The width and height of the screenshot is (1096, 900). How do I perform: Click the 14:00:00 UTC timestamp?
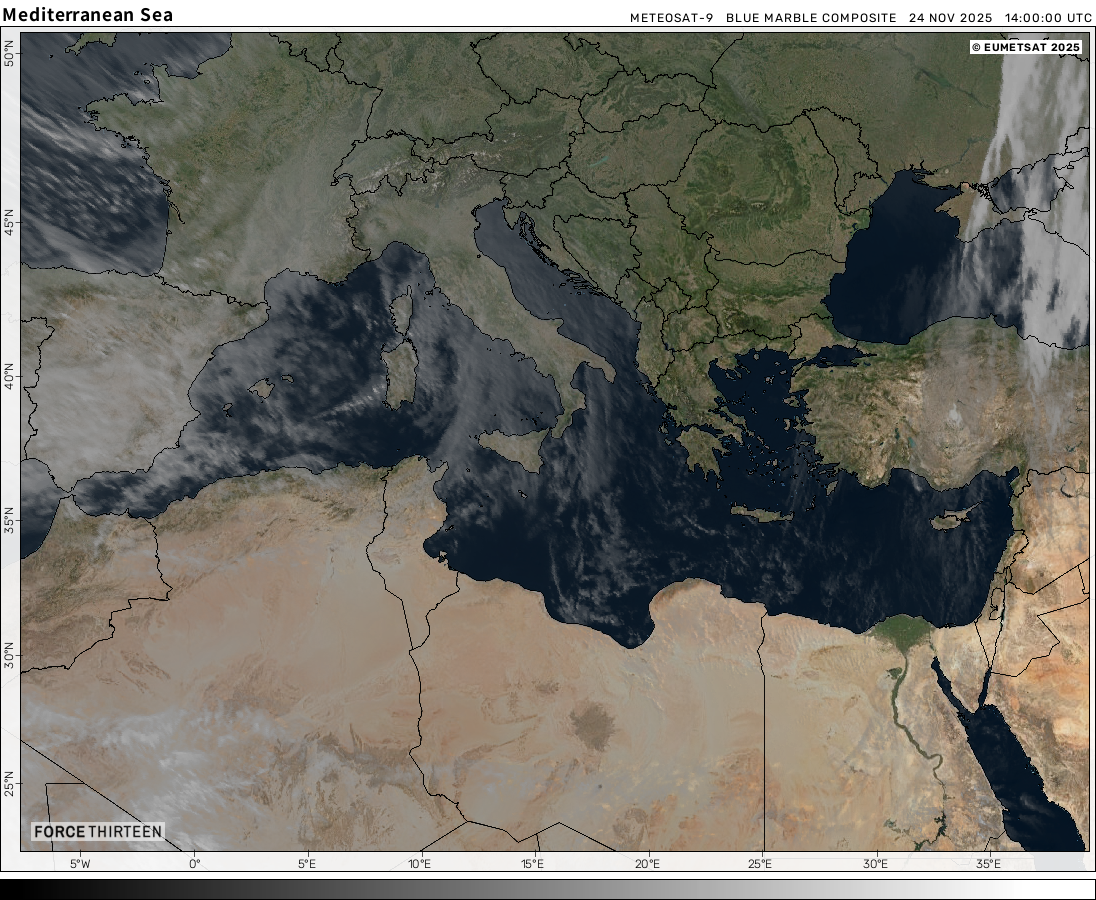[x=1048, y=18]
